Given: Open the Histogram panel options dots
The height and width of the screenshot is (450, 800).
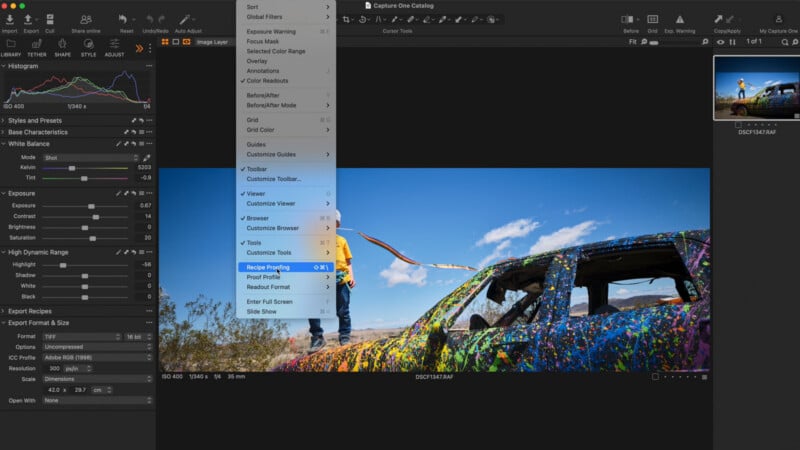Looking at the screenshot, I should [149, 66].
